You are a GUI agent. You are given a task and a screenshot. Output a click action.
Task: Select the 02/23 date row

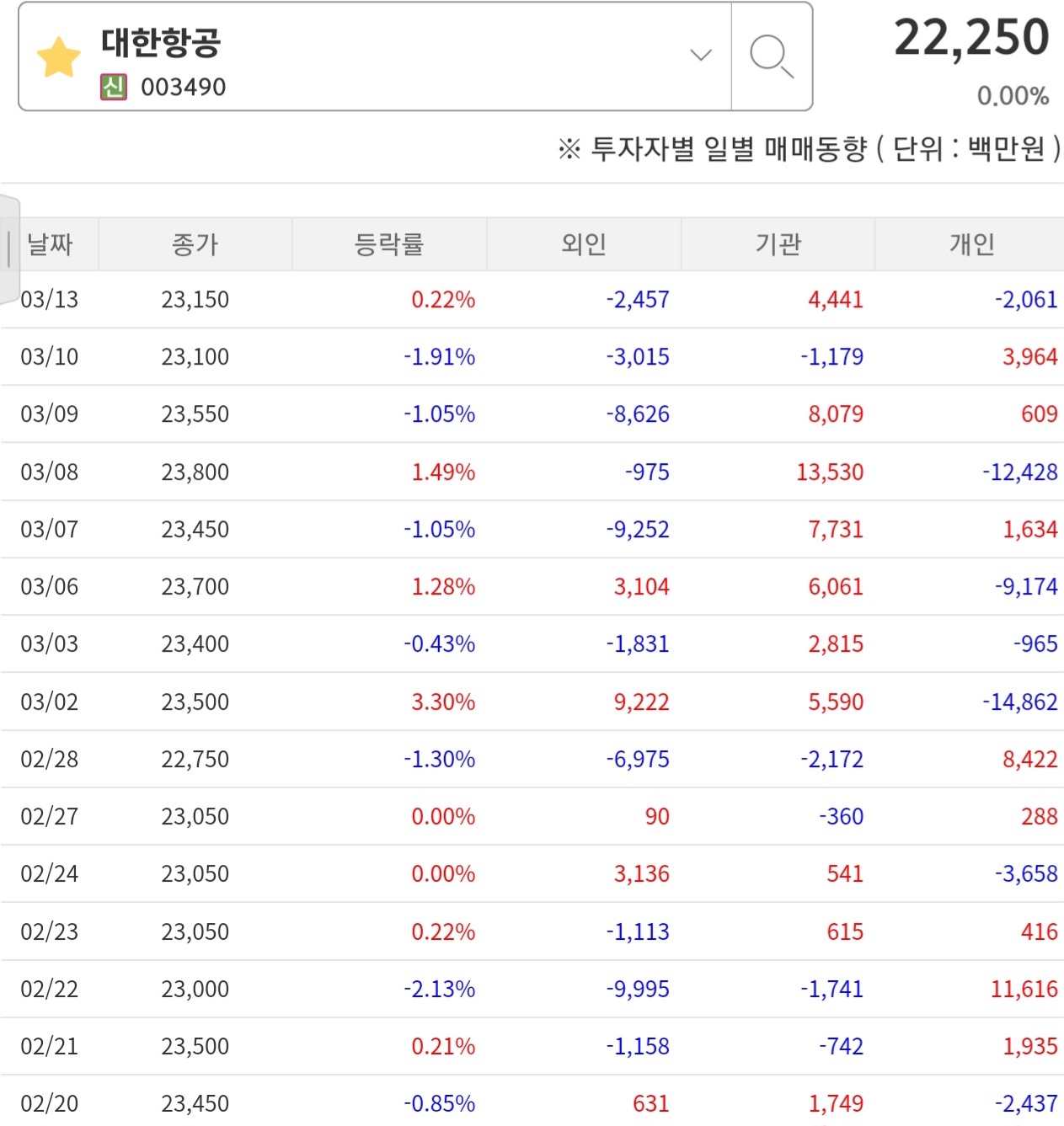click(532, 932)
